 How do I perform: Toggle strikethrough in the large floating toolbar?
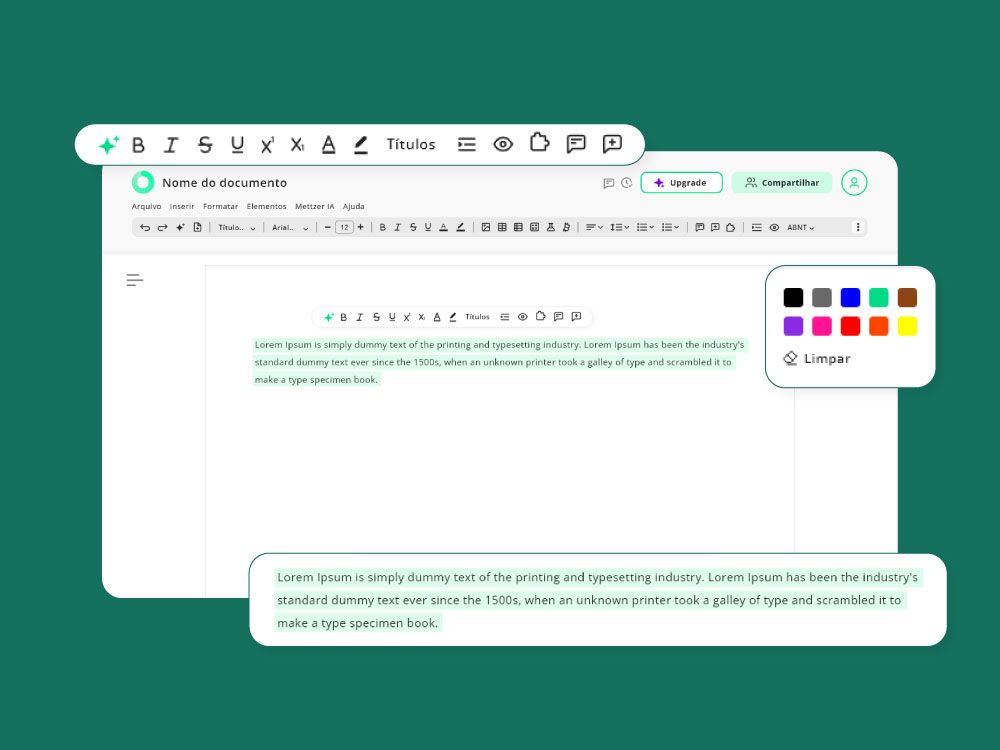coord(205,145)
